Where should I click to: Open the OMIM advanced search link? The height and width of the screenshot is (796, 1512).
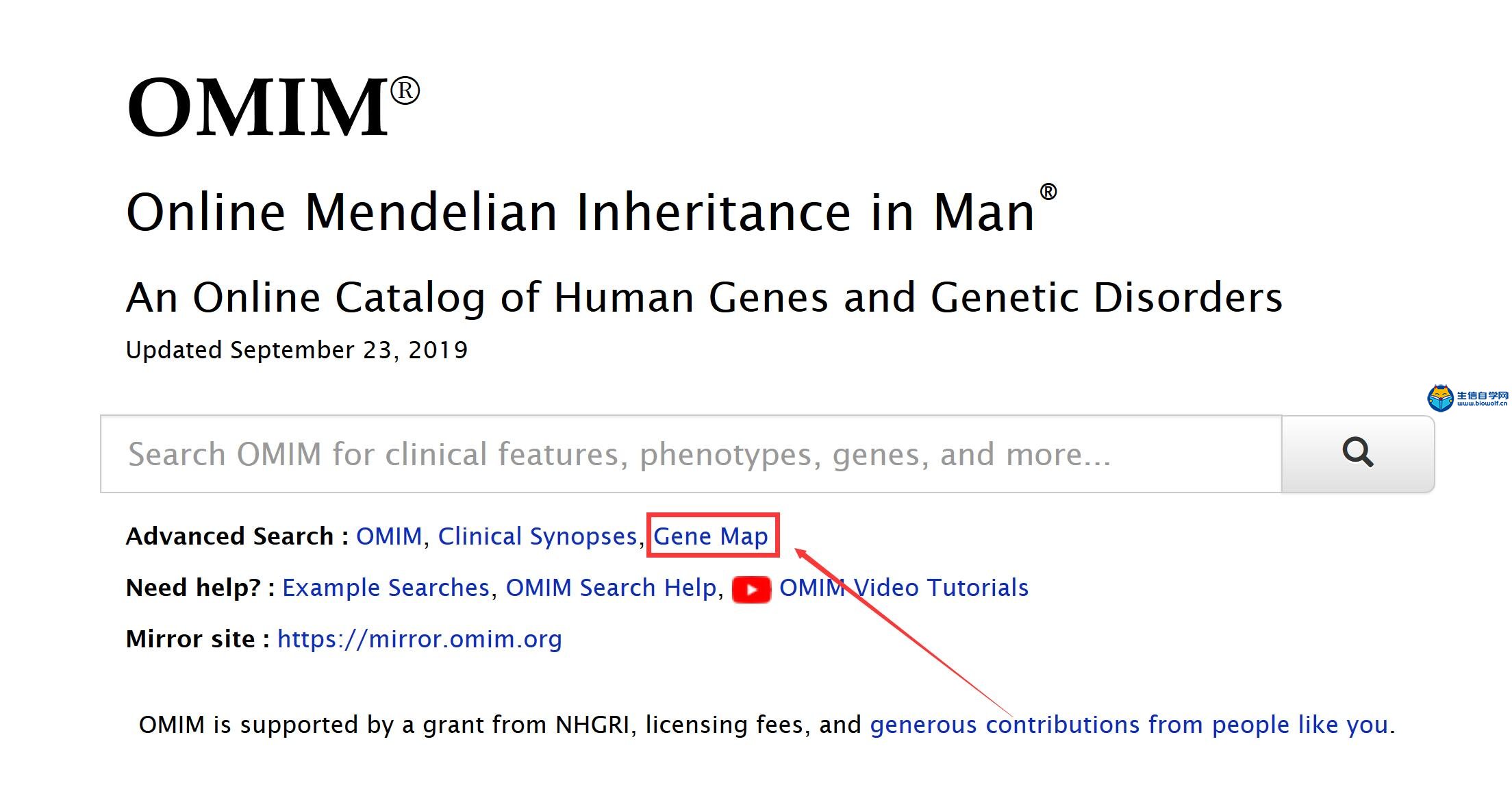tap(389, 536)
